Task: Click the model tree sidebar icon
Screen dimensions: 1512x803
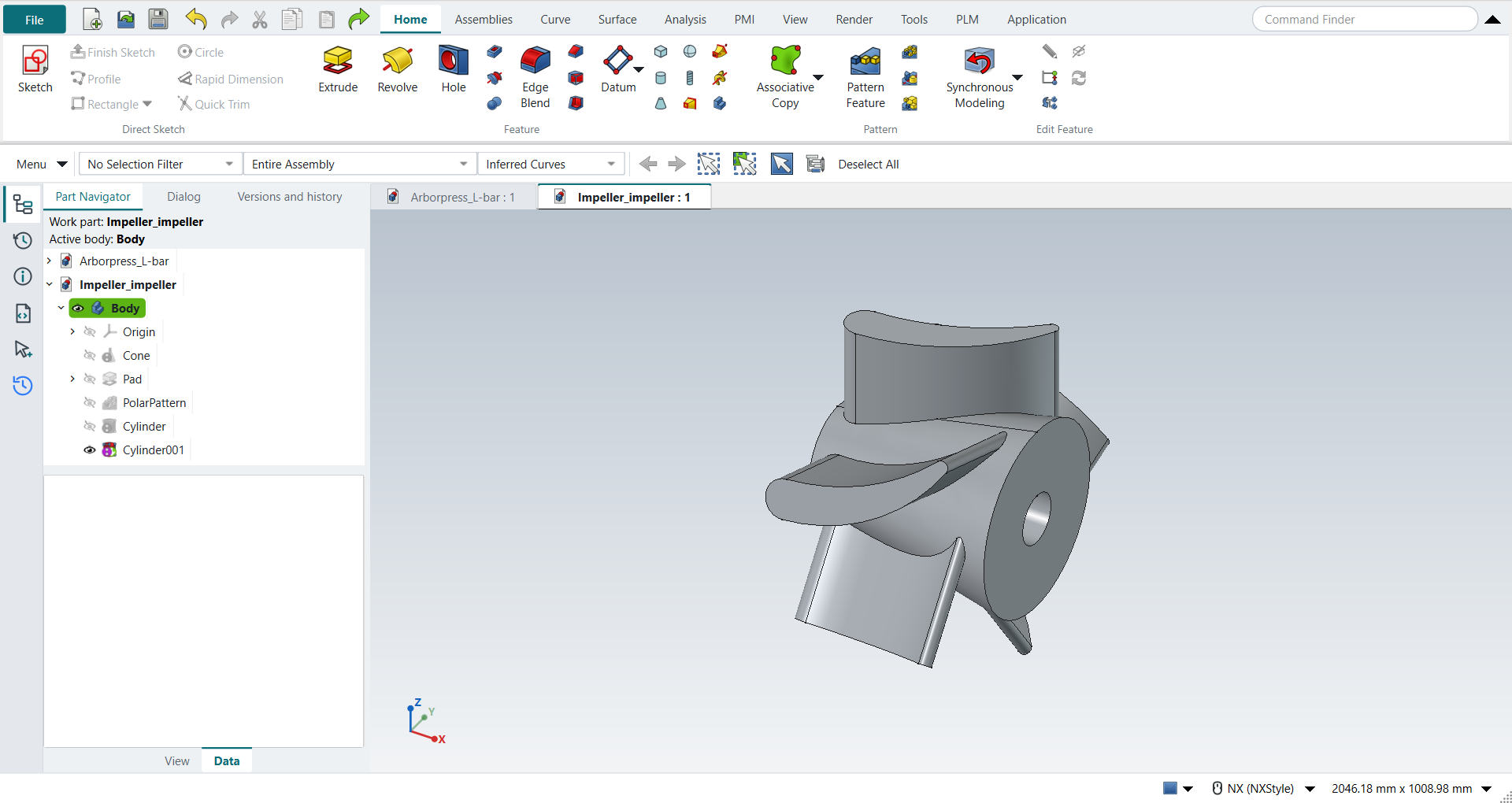Action: (x=23, y=205)
